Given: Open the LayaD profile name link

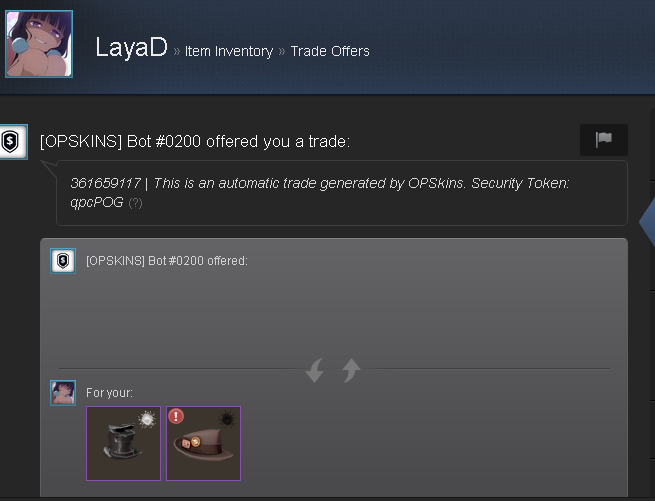Looking at the screenshot, I should click(x=131, y=47).
